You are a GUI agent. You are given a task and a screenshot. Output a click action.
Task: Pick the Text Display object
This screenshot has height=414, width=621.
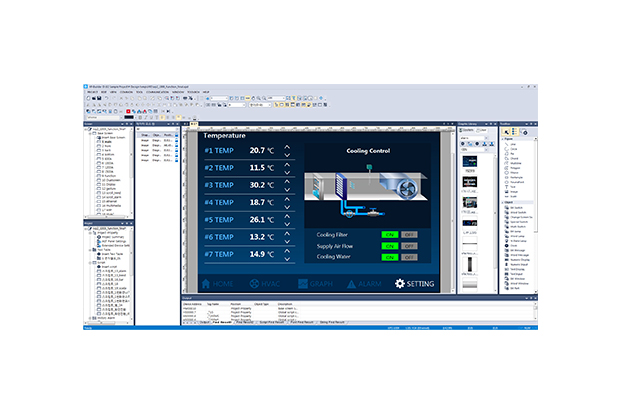tap(516, 269)
